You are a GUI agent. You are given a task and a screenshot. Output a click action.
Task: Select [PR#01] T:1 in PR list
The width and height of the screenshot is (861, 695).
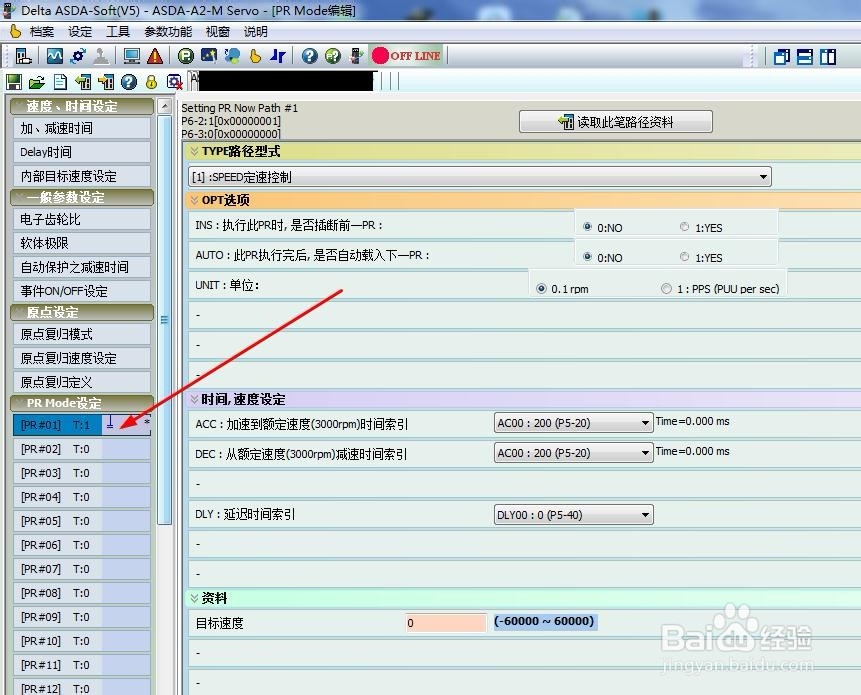[x=82, y=425]
